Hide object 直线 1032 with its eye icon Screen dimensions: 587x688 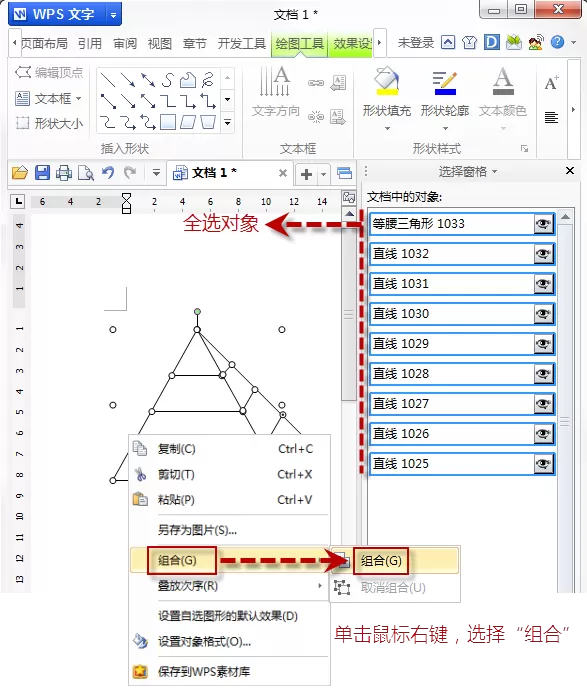pos(543,254)
